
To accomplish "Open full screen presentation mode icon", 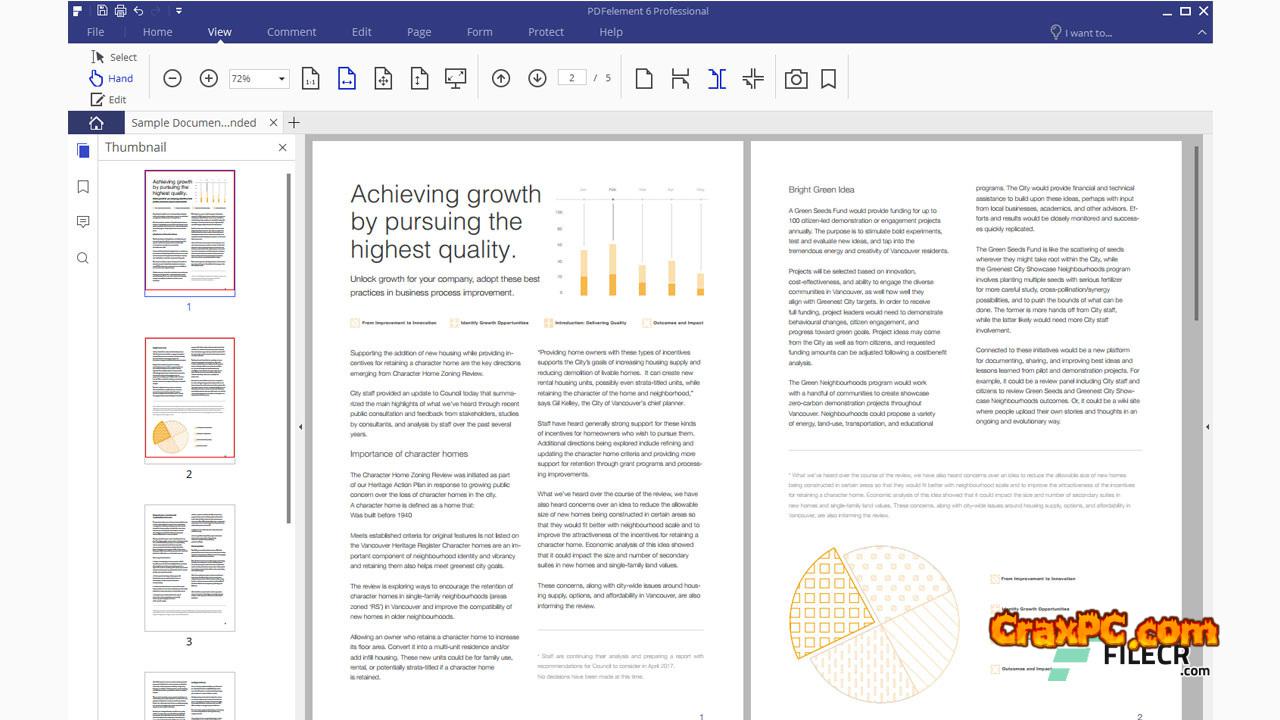I will pyautogui.click(x=455, y=78).
